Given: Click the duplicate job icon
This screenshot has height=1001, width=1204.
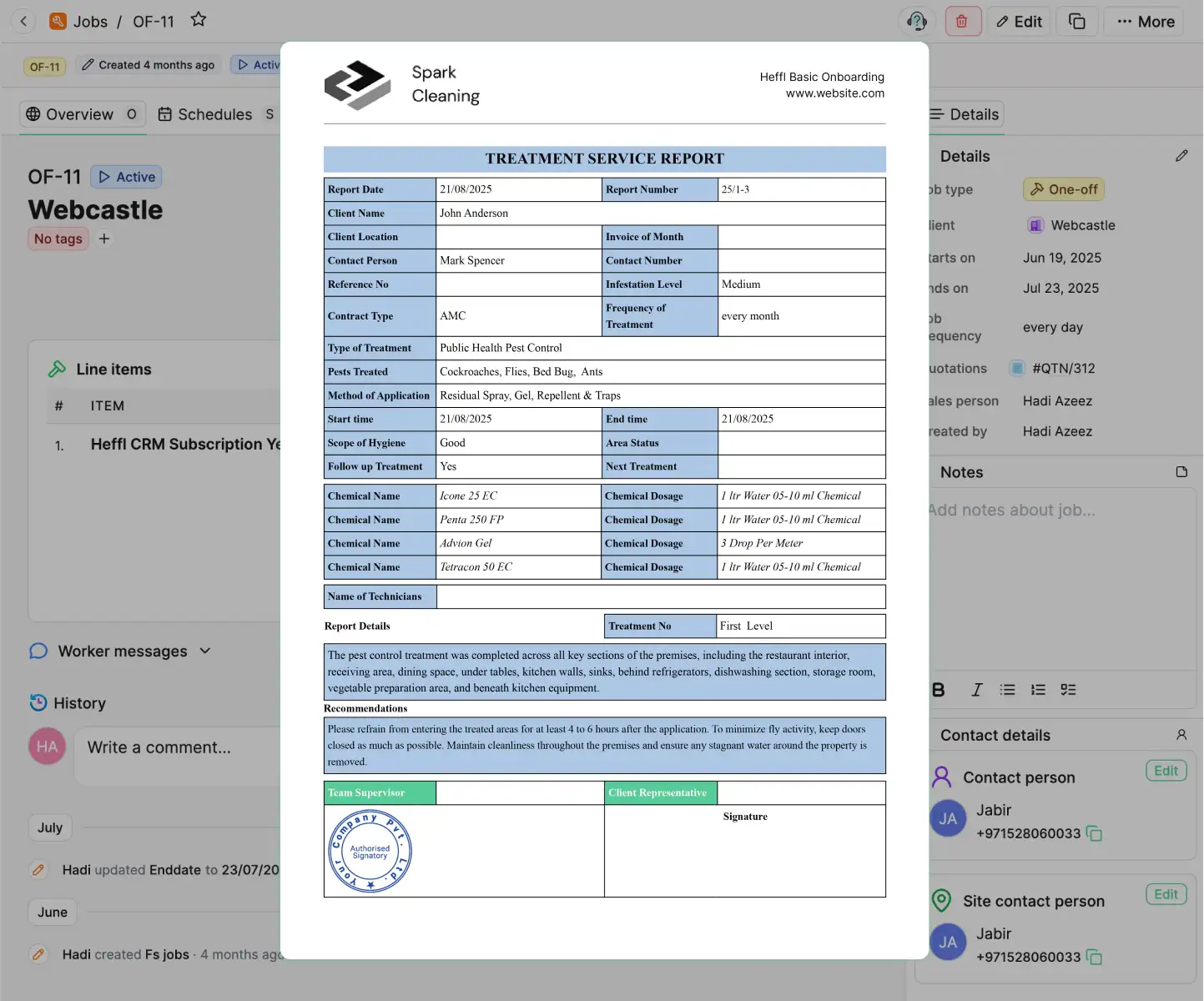Looking at the screenshot, I should click(x=1076, y=22).
